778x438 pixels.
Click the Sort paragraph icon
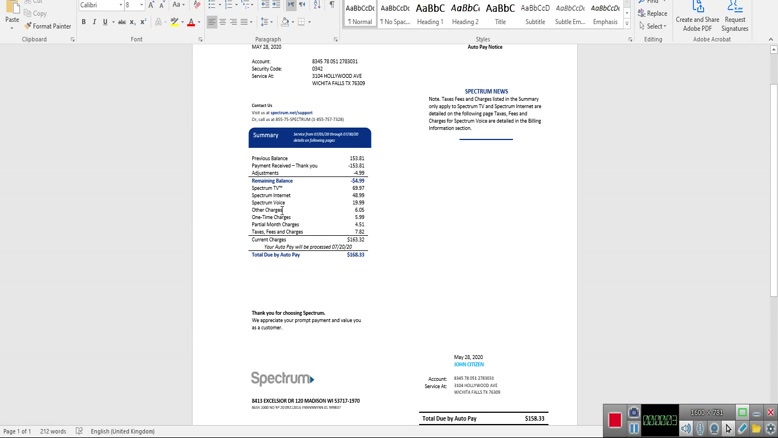[x=315, y=5]
